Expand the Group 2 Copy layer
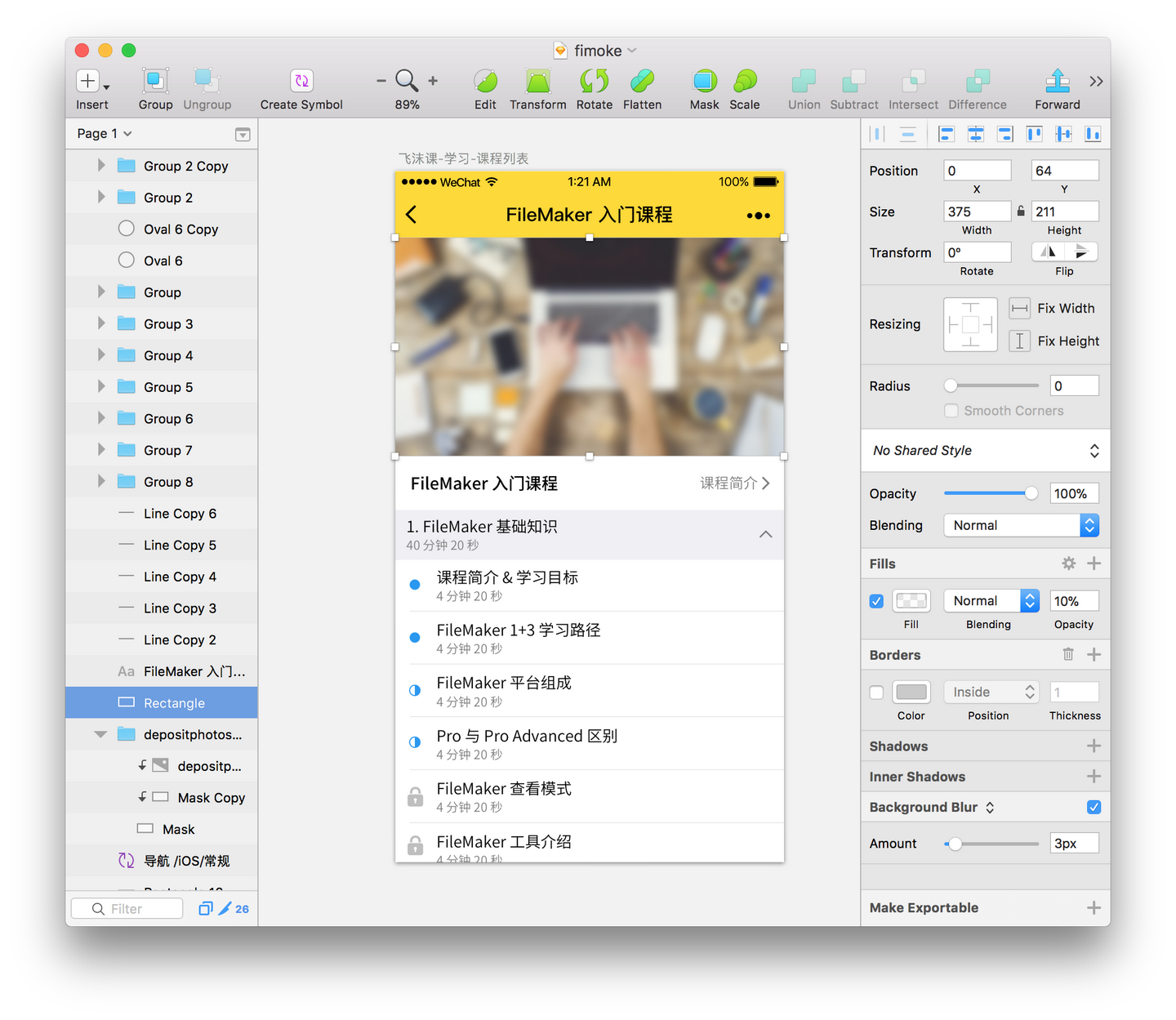The width and height of the screenshot is (1176, 1020). click(101, 165)
